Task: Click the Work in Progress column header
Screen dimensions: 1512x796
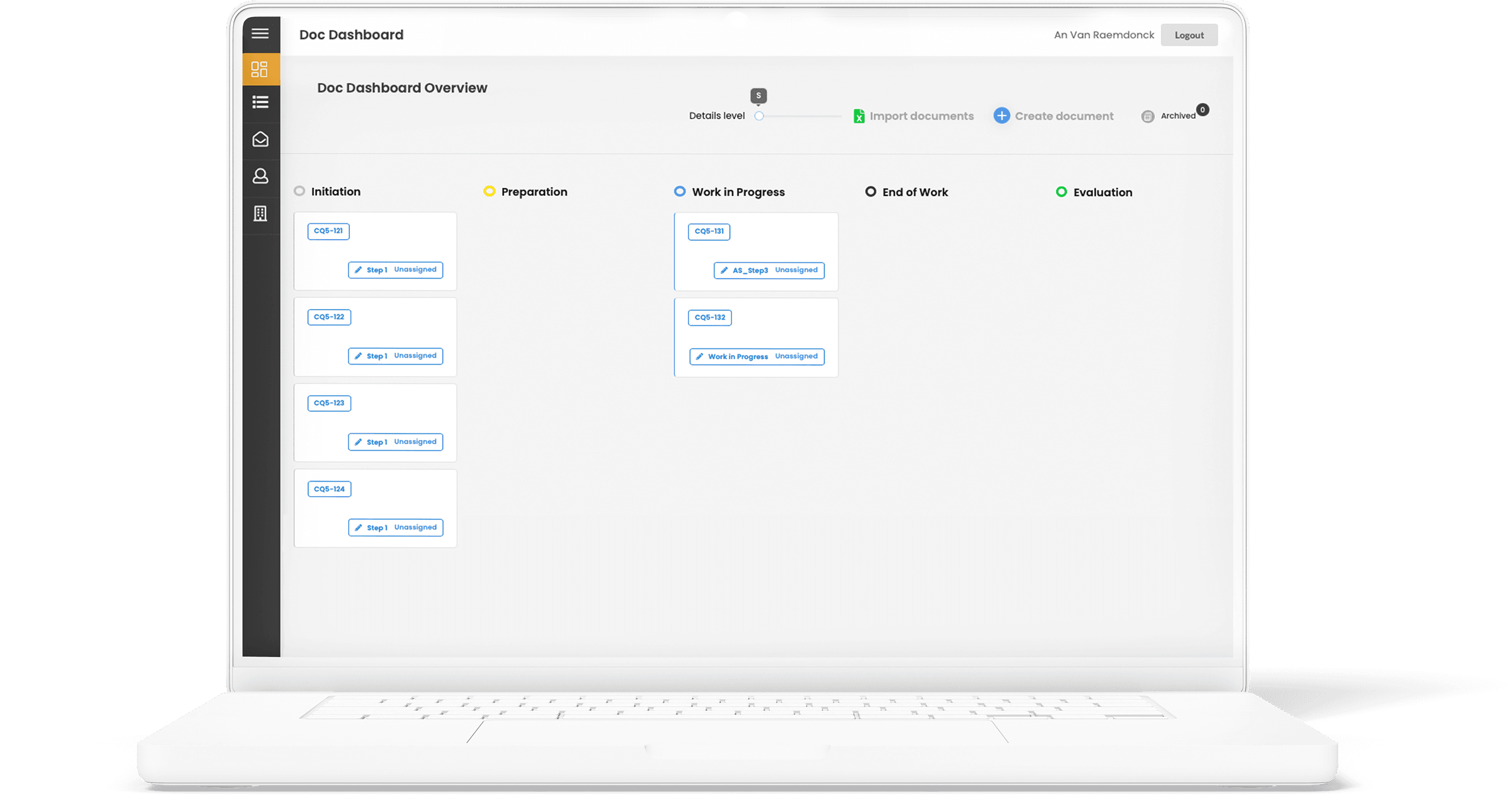Action: click(738, 192)
